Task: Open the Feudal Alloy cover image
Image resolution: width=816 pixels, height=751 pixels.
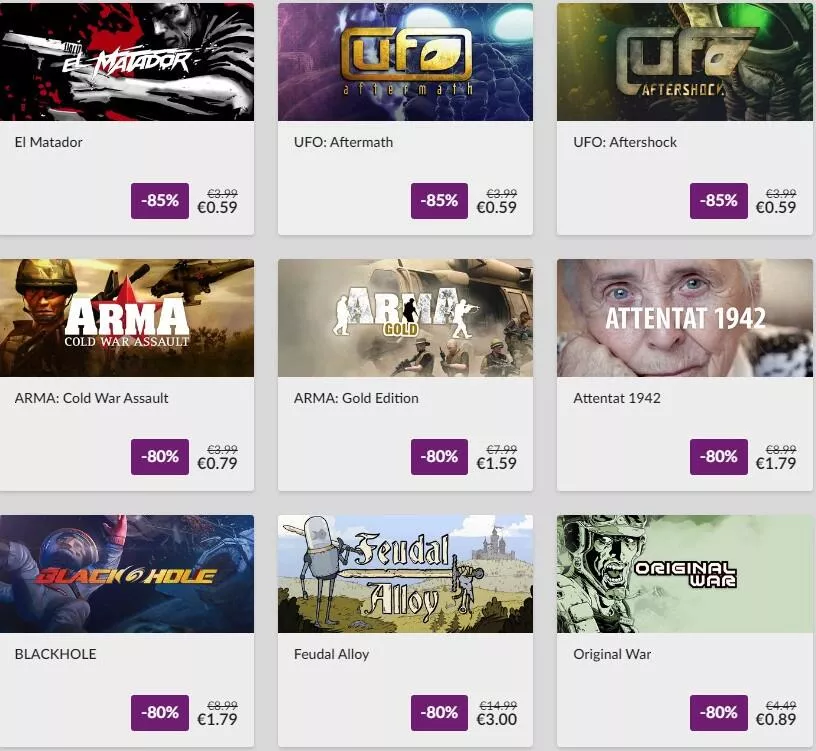Action: 405,574
